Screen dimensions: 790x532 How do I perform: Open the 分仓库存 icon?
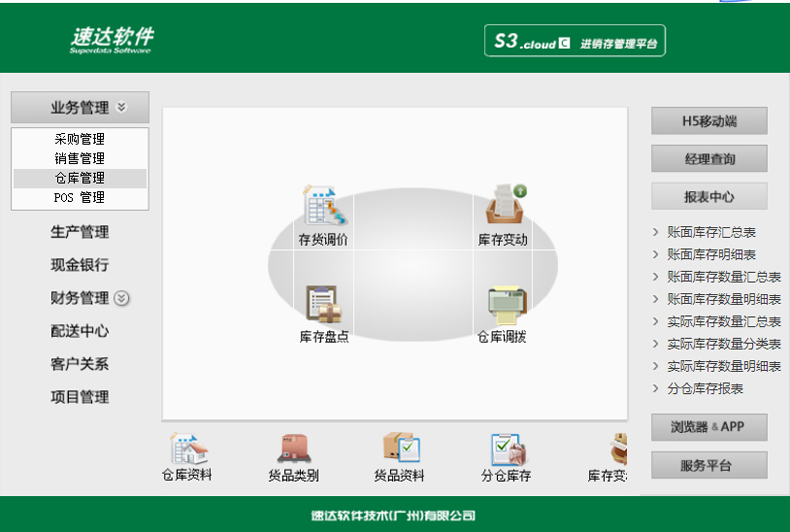[508, 449]
